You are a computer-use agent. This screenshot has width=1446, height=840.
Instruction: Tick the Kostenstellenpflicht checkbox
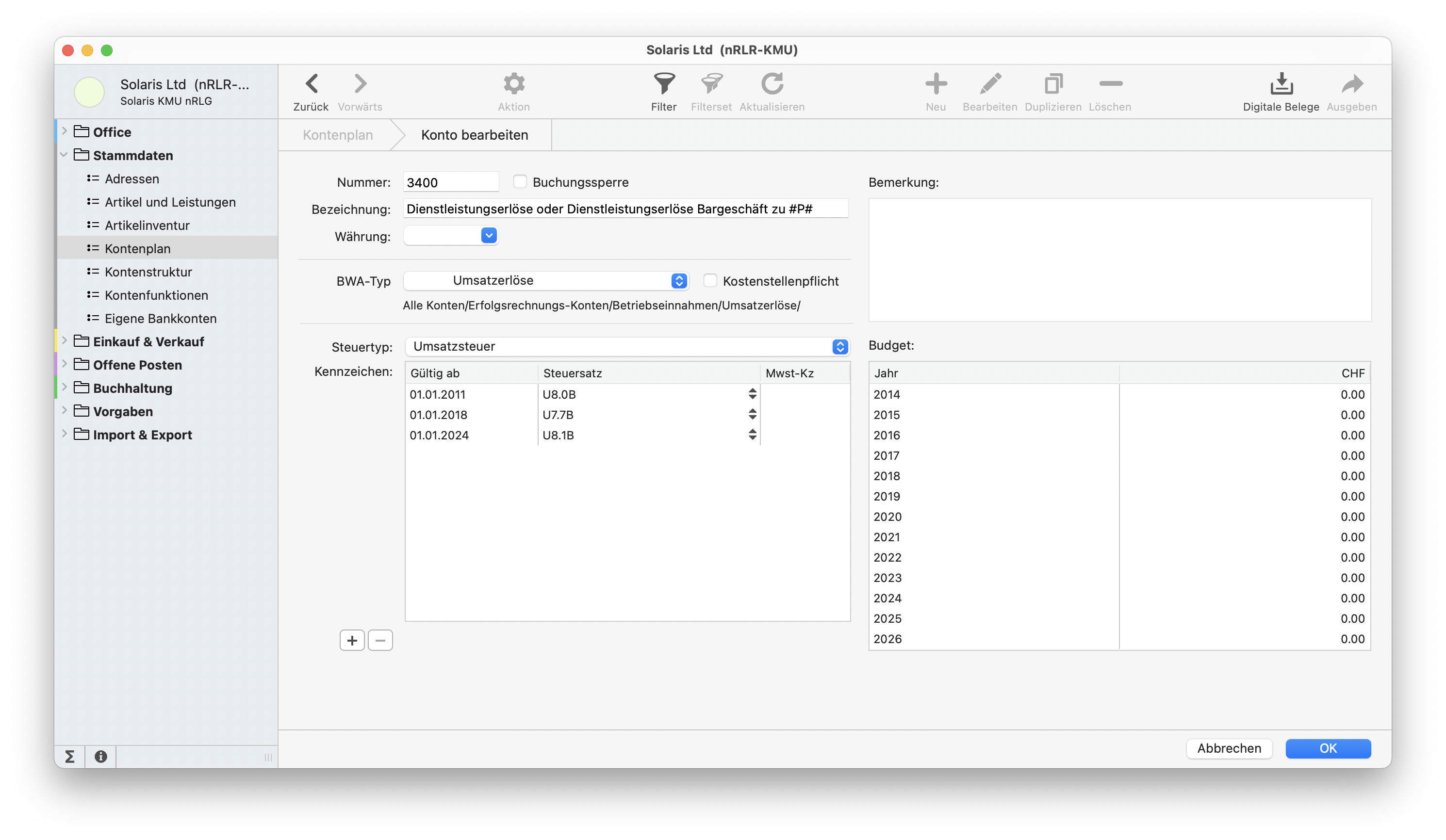(x=710, y=280)
